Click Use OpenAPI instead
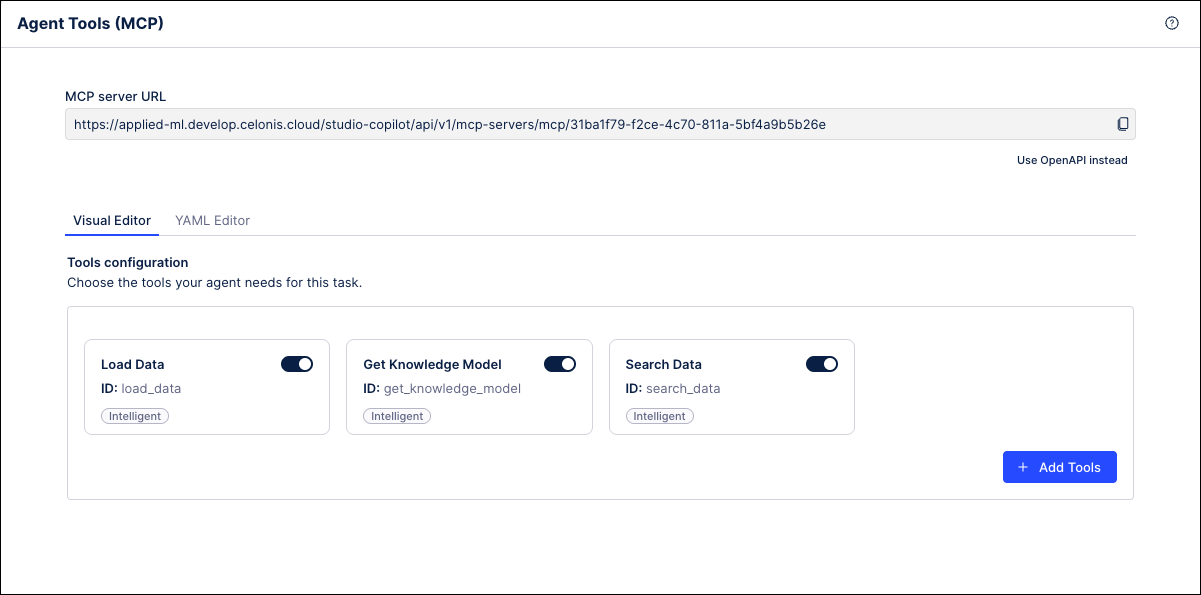Image resolution: width=1201 pixels, height=595 pixels. pos(1072,160)
